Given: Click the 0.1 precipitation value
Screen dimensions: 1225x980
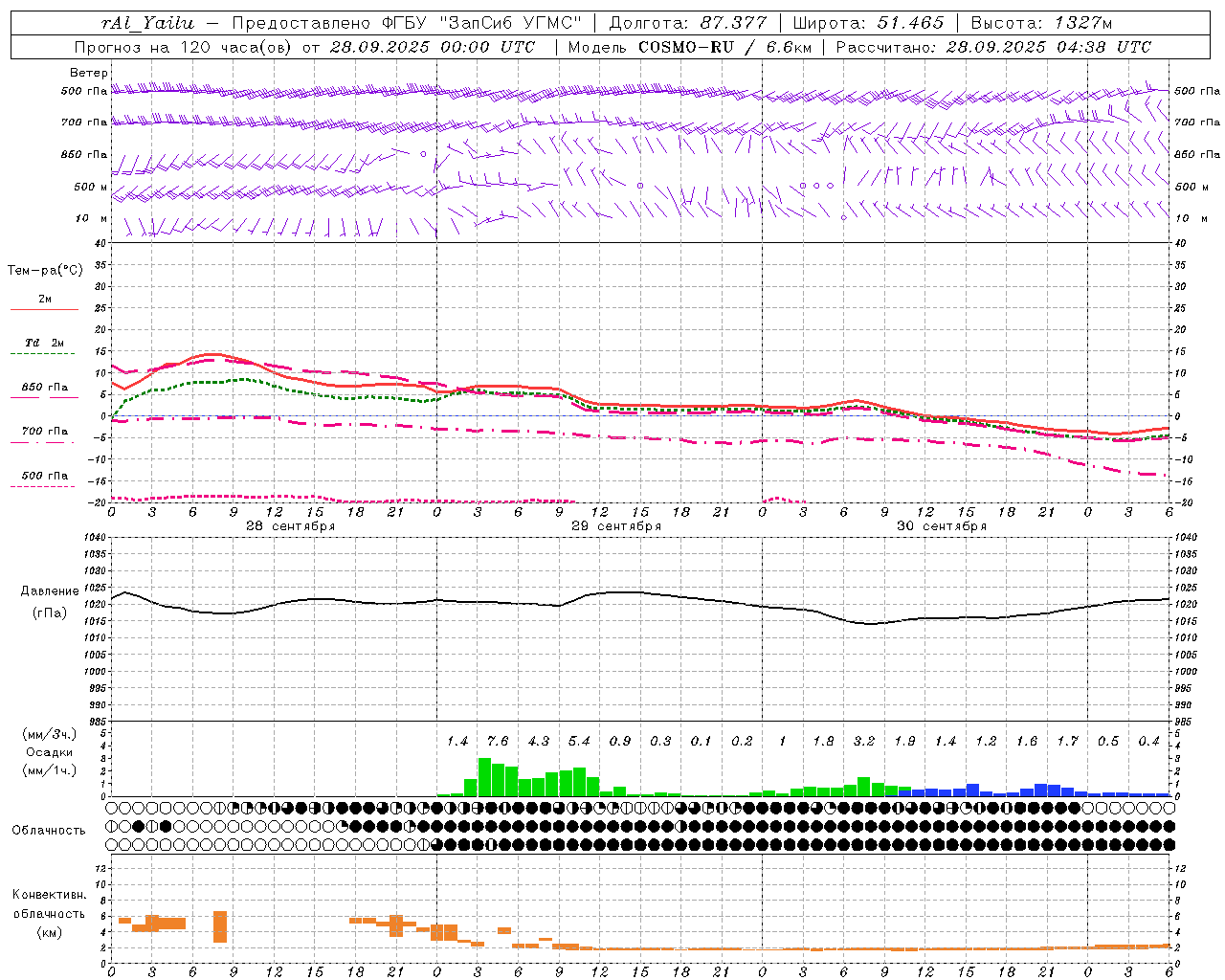Looking at the screenshot, I should click(702, 741).
